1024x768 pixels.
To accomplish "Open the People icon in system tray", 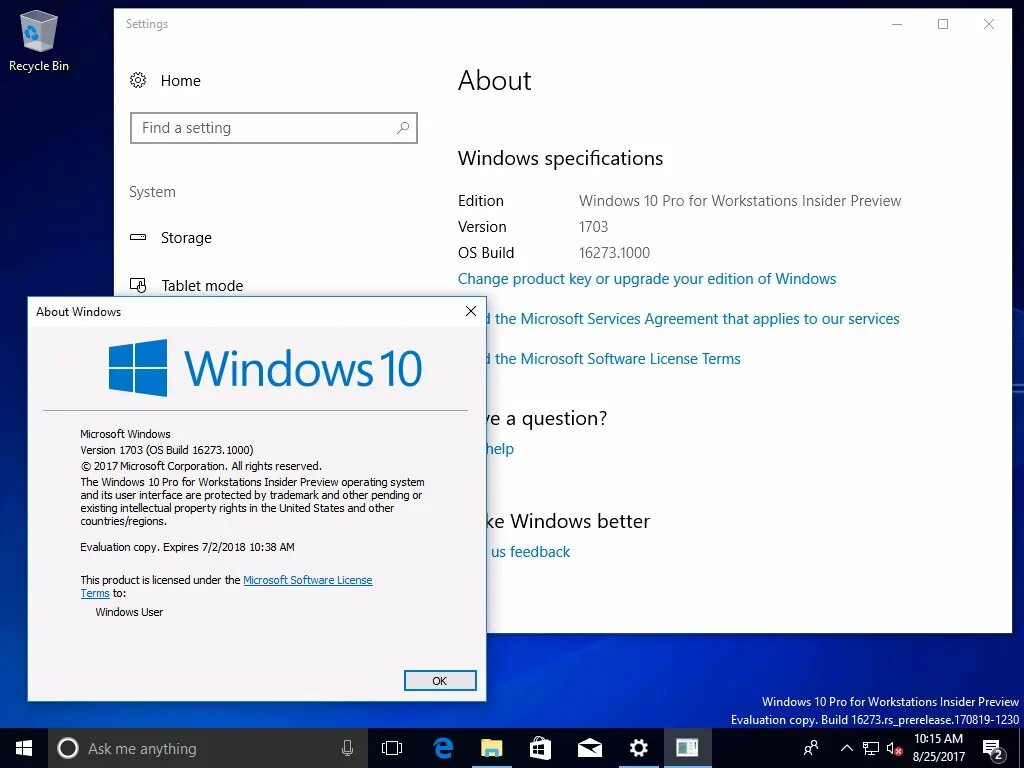I will tap(810, 748).
